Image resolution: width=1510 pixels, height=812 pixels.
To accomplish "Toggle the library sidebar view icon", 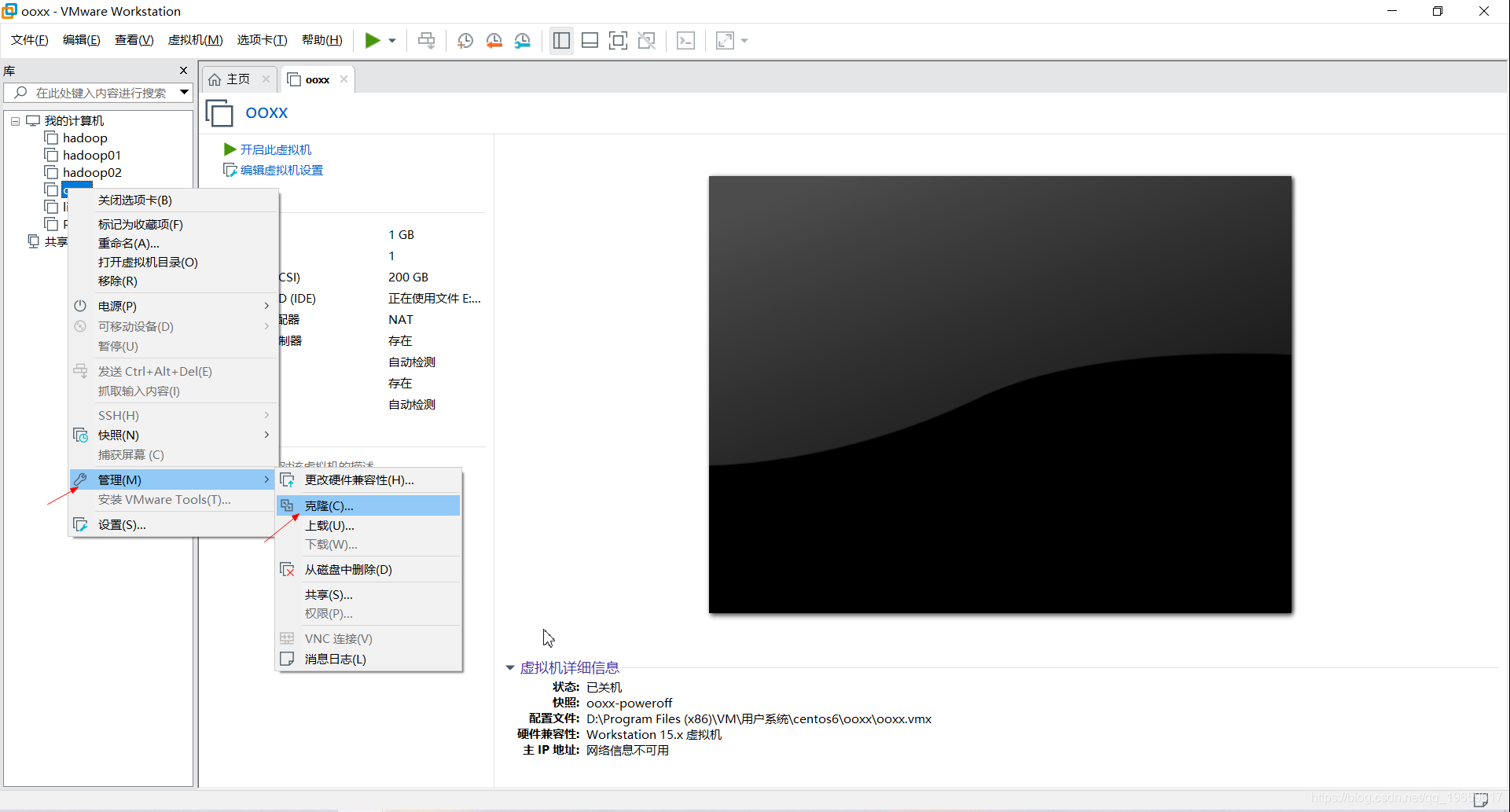I will pyautogui.click(x=561, y=40).
